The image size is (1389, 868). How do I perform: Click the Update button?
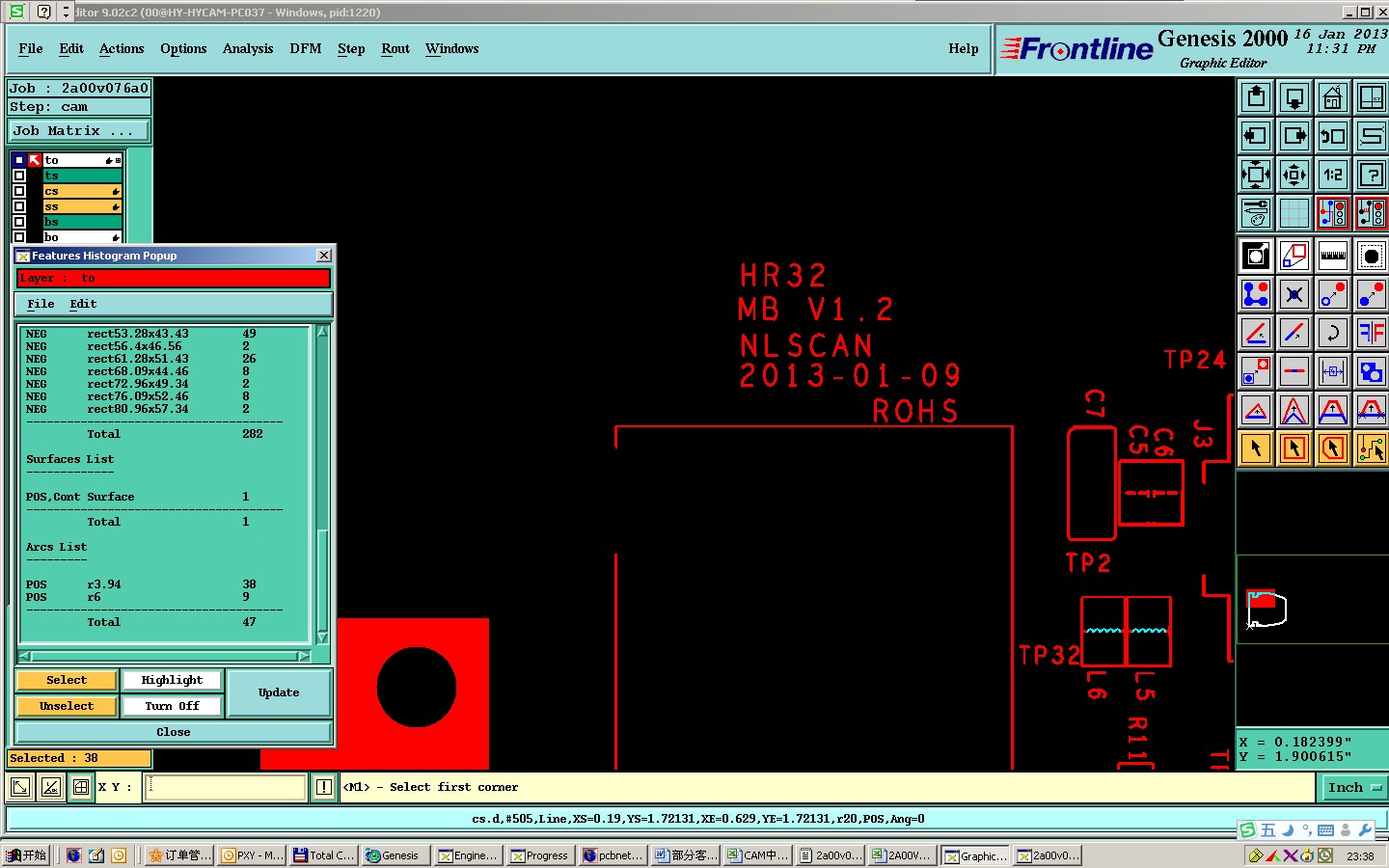[279, 692]
